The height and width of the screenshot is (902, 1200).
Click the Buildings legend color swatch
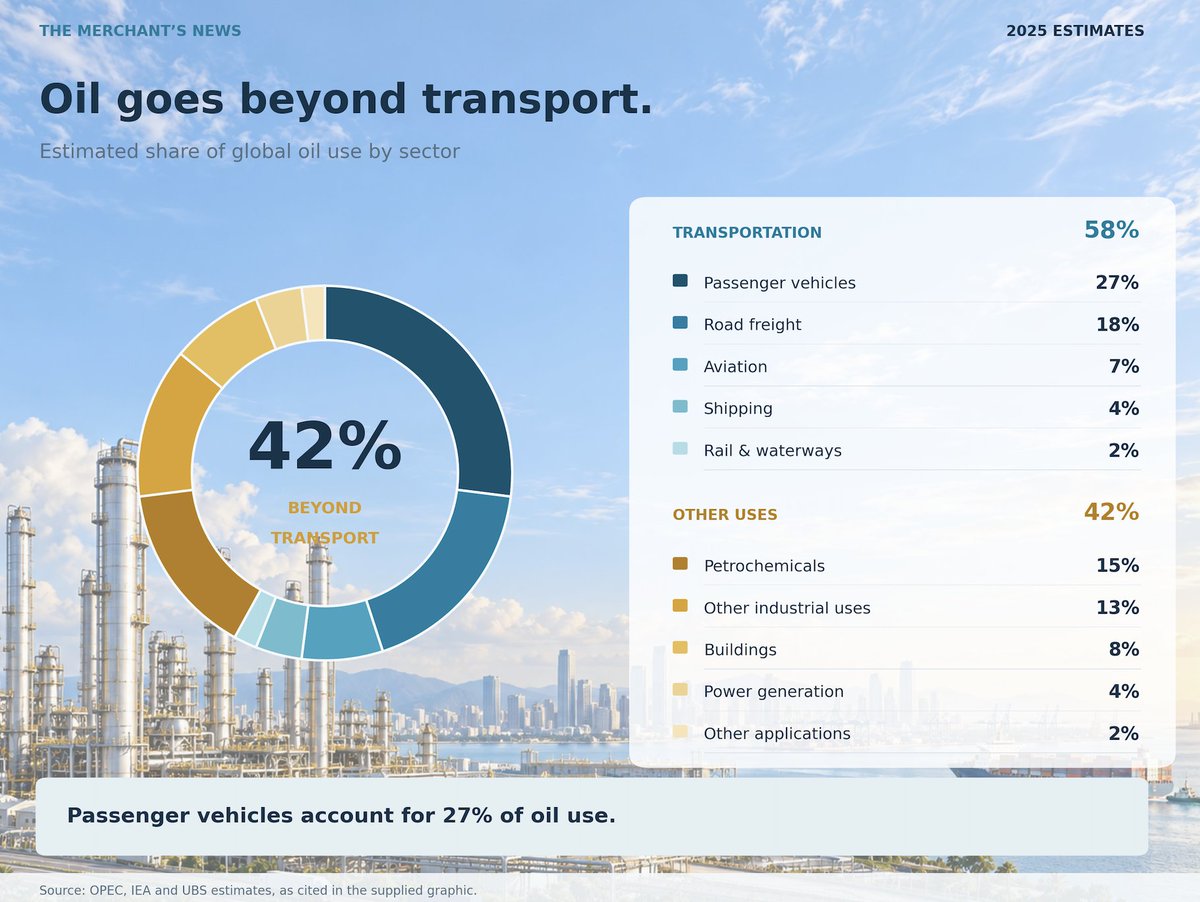point(680,649)
